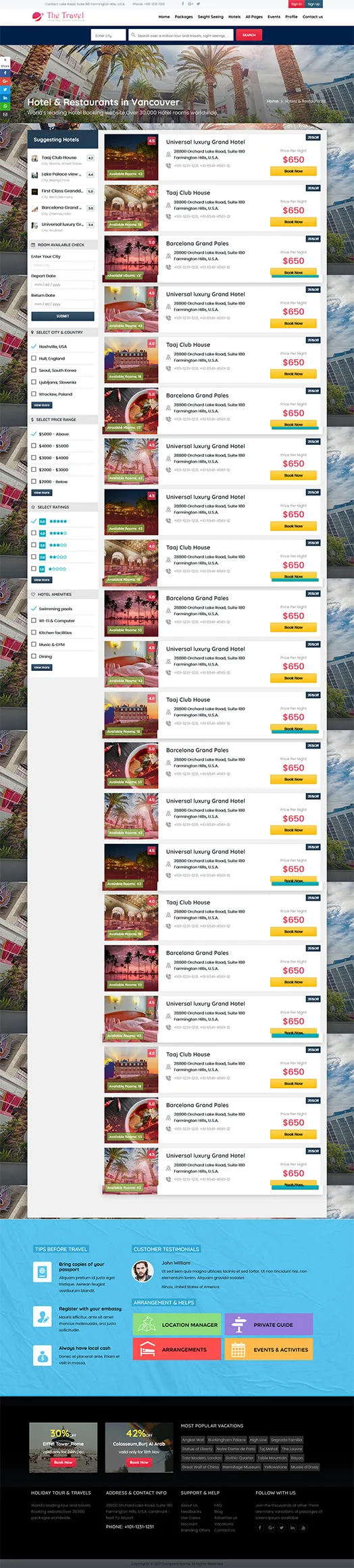Open the Packages menu item

(184, 17)
